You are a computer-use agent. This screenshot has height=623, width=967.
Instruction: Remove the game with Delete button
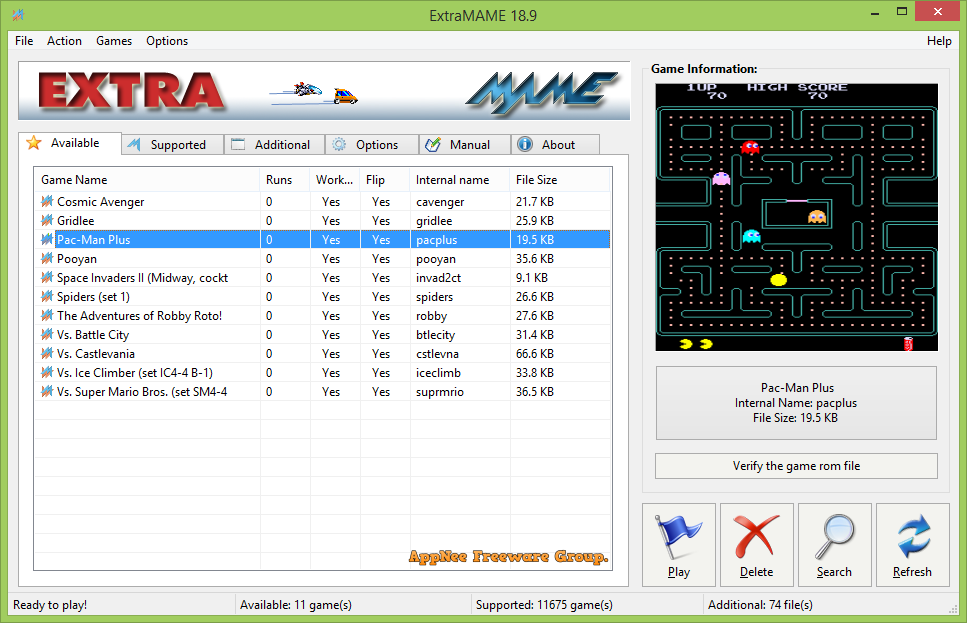click(x=757, y=545)
